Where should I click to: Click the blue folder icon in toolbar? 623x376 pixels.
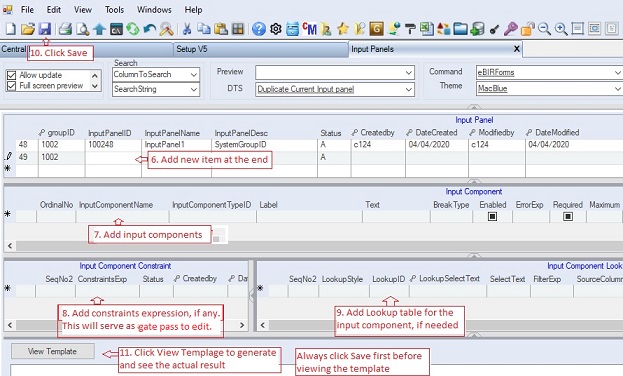tap(460, 29)
